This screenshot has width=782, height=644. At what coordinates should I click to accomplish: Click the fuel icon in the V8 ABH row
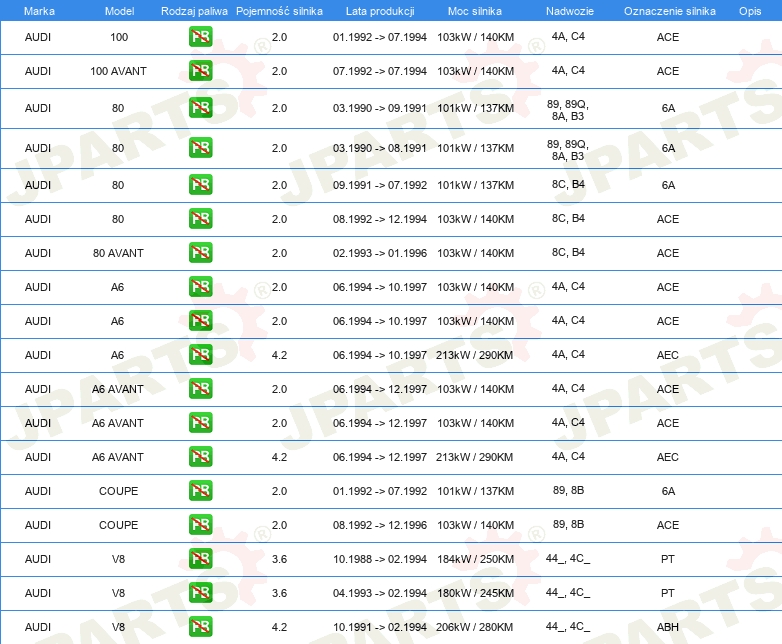(200, 627)
